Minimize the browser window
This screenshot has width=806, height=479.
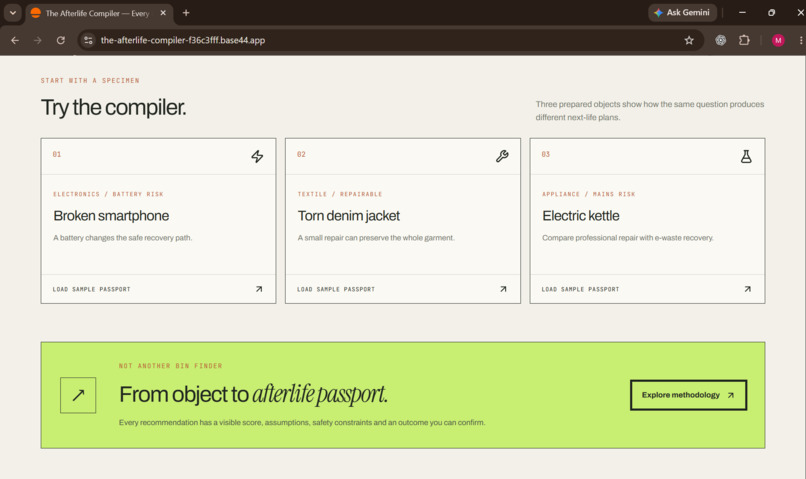[742, 13]
